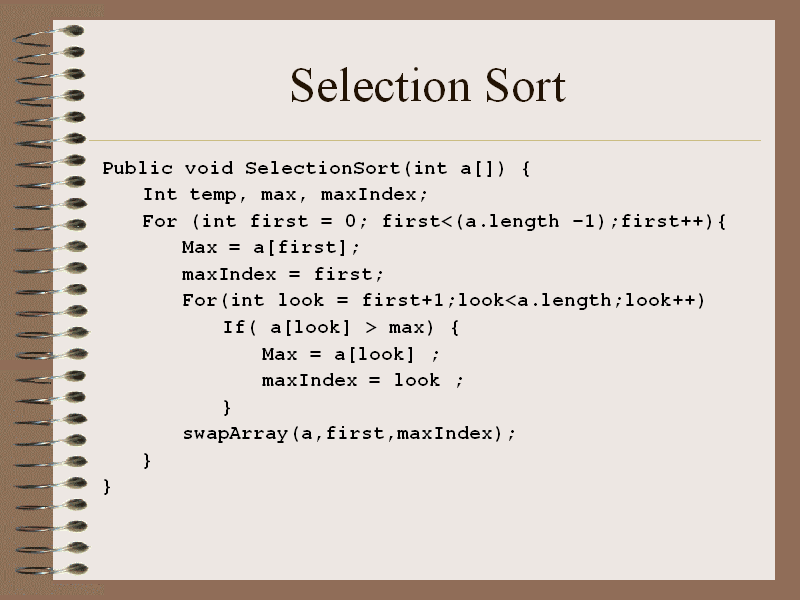800x600 pixels.
Task: Click the horizontal divider line under the title
Action: pos(425,140)
